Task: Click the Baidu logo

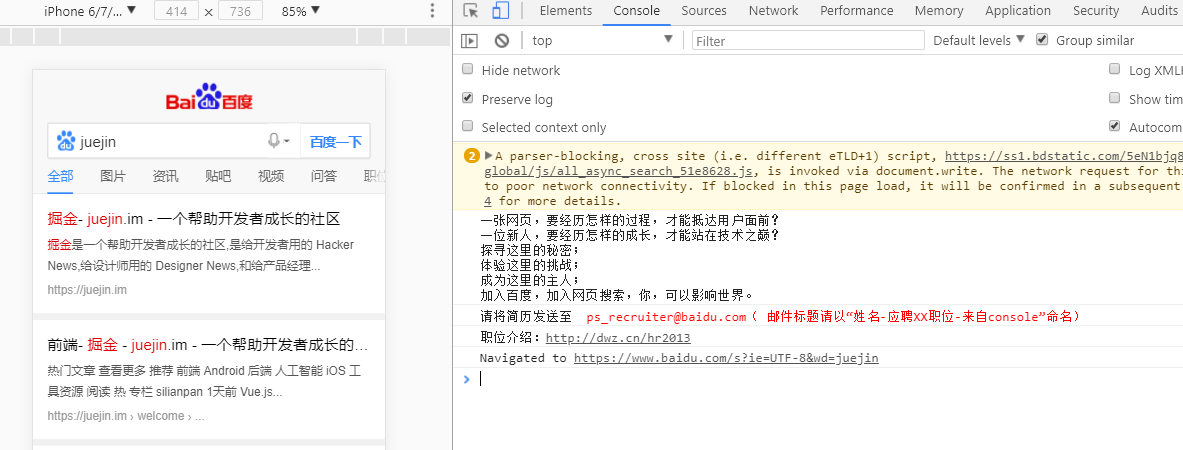Action: [209, 97]
